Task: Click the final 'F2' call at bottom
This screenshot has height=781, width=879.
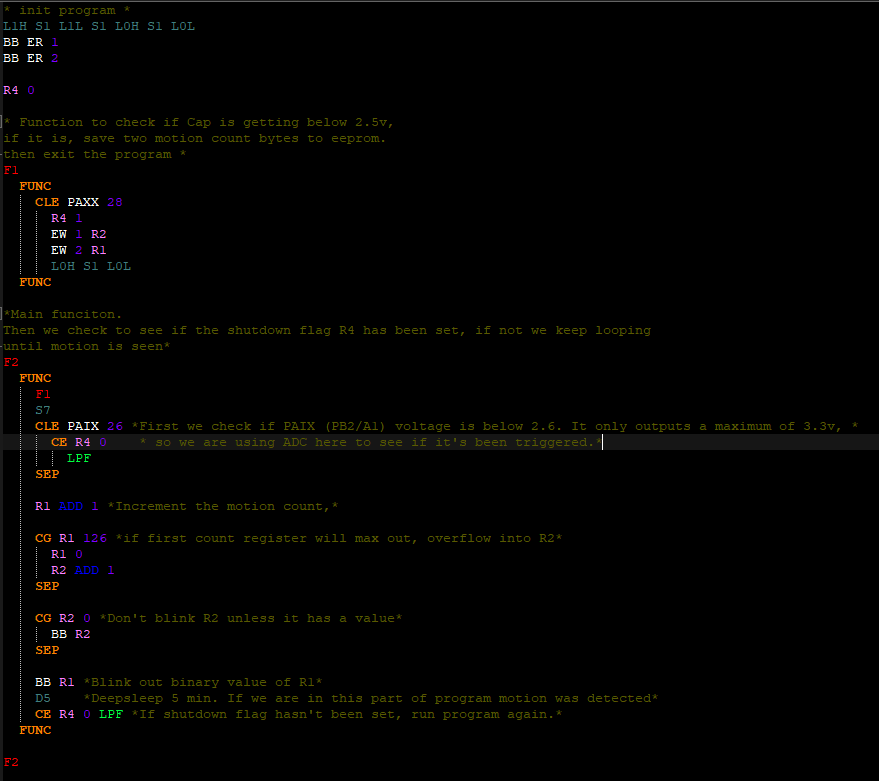Action: [x=11, y=762]
